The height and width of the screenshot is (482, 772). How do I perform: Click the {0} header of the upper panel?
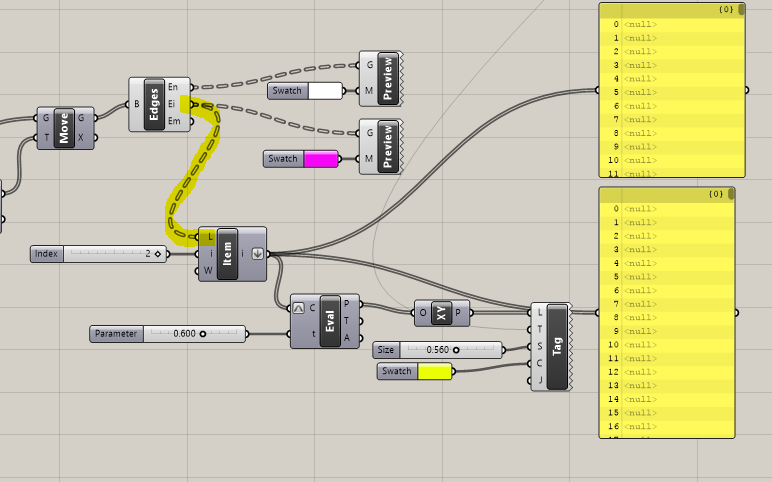727,9
